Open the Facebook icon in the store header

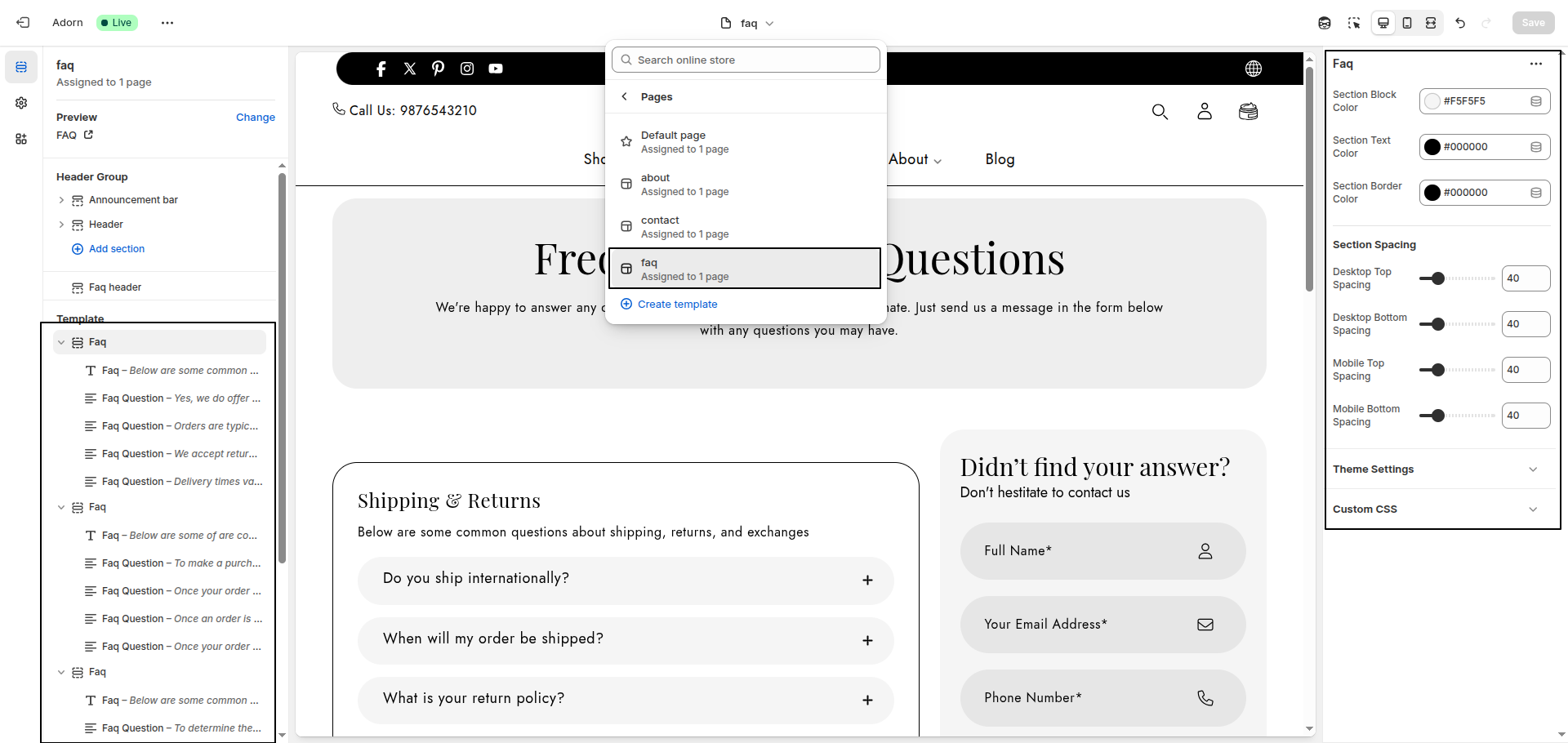point(381,69)
